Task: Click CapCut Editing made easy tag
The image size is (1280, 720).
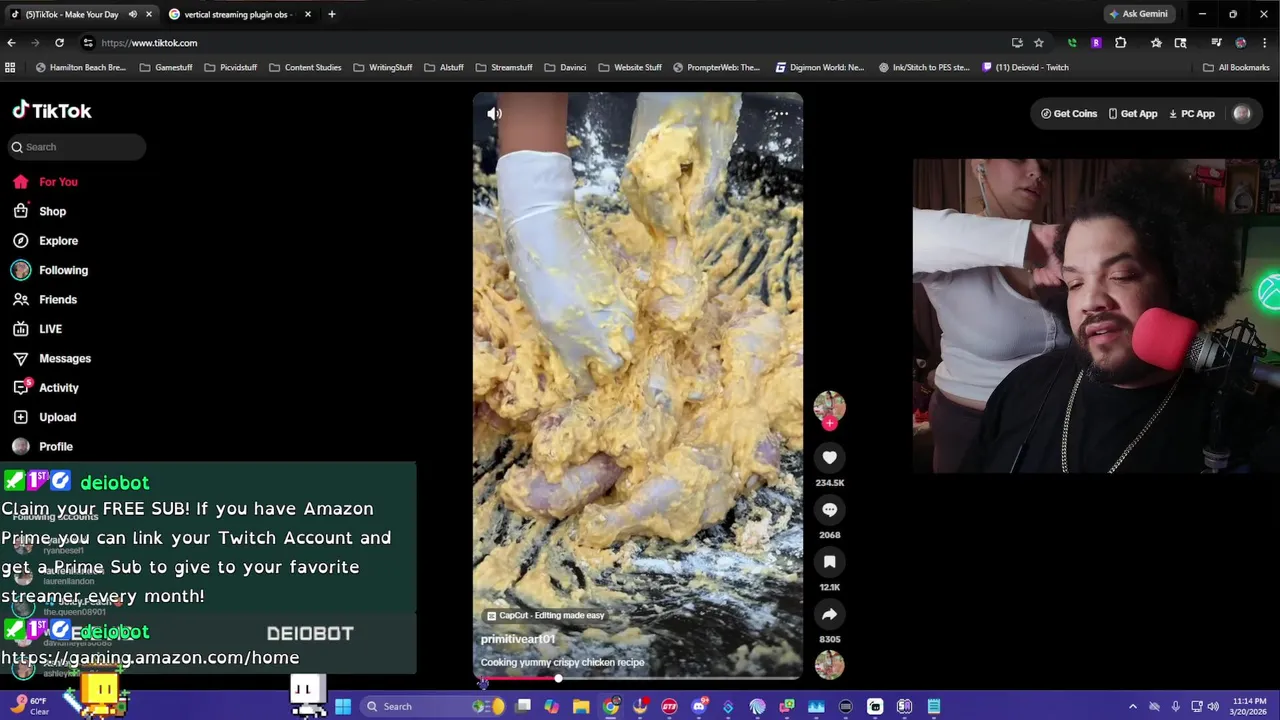Action: tap(545, 616)
